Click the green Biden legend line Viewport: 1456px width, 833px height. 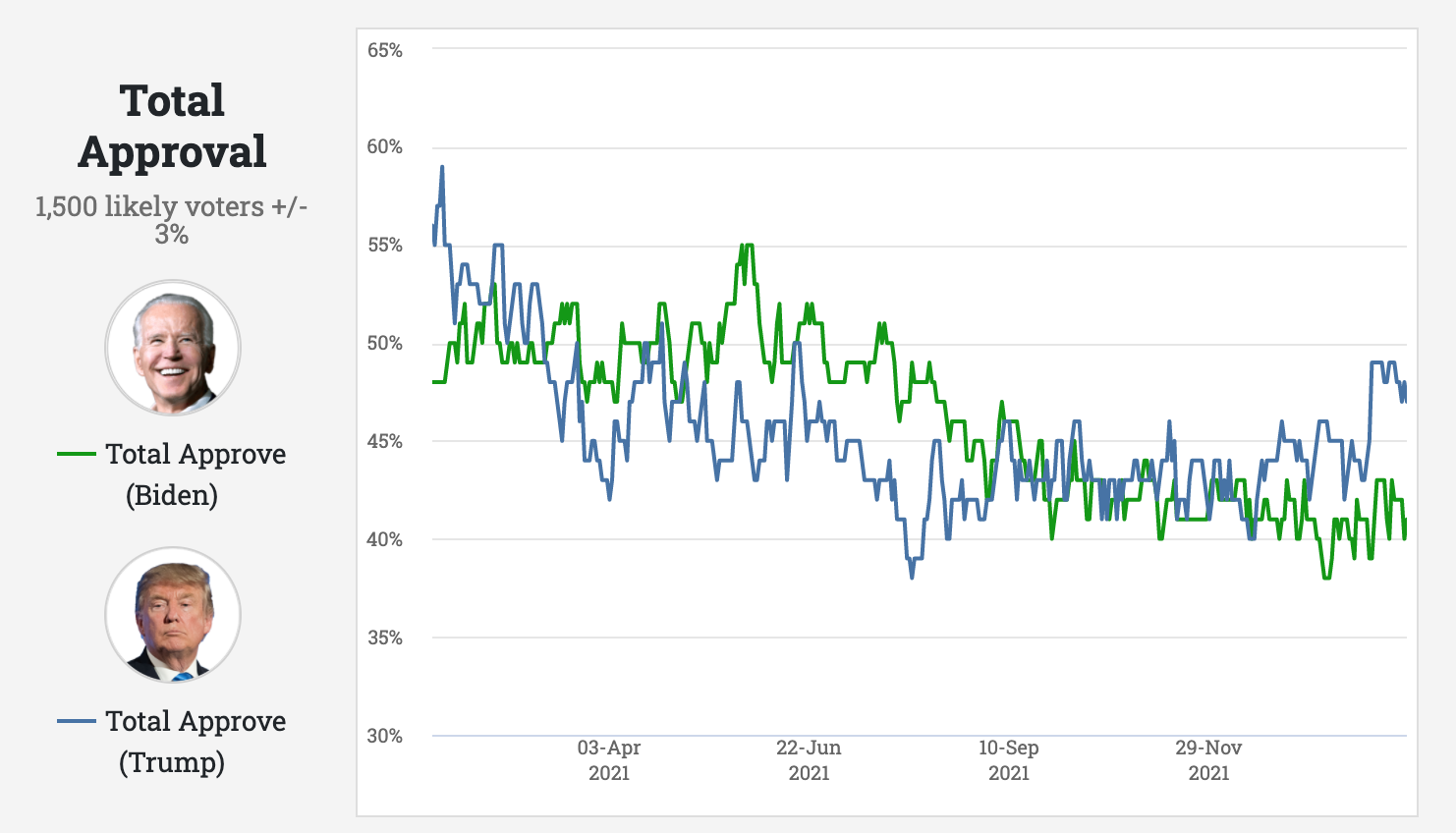pos(76,454)
